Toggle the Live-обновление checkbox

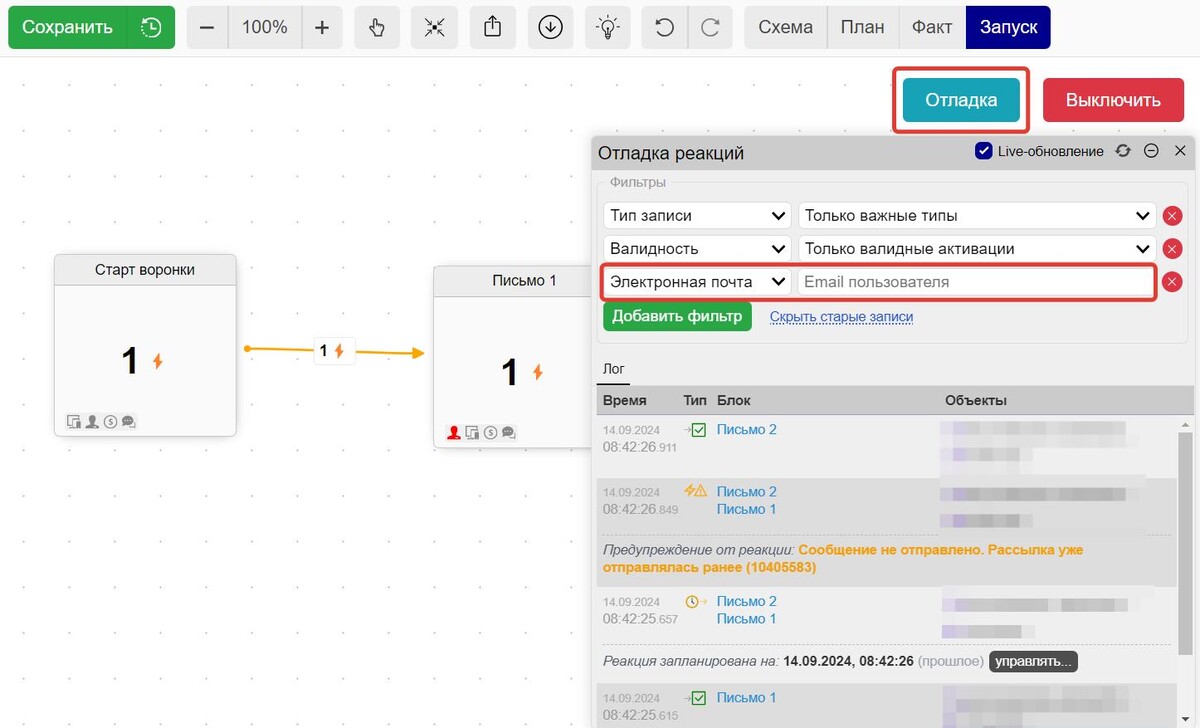tap(983, 151)
